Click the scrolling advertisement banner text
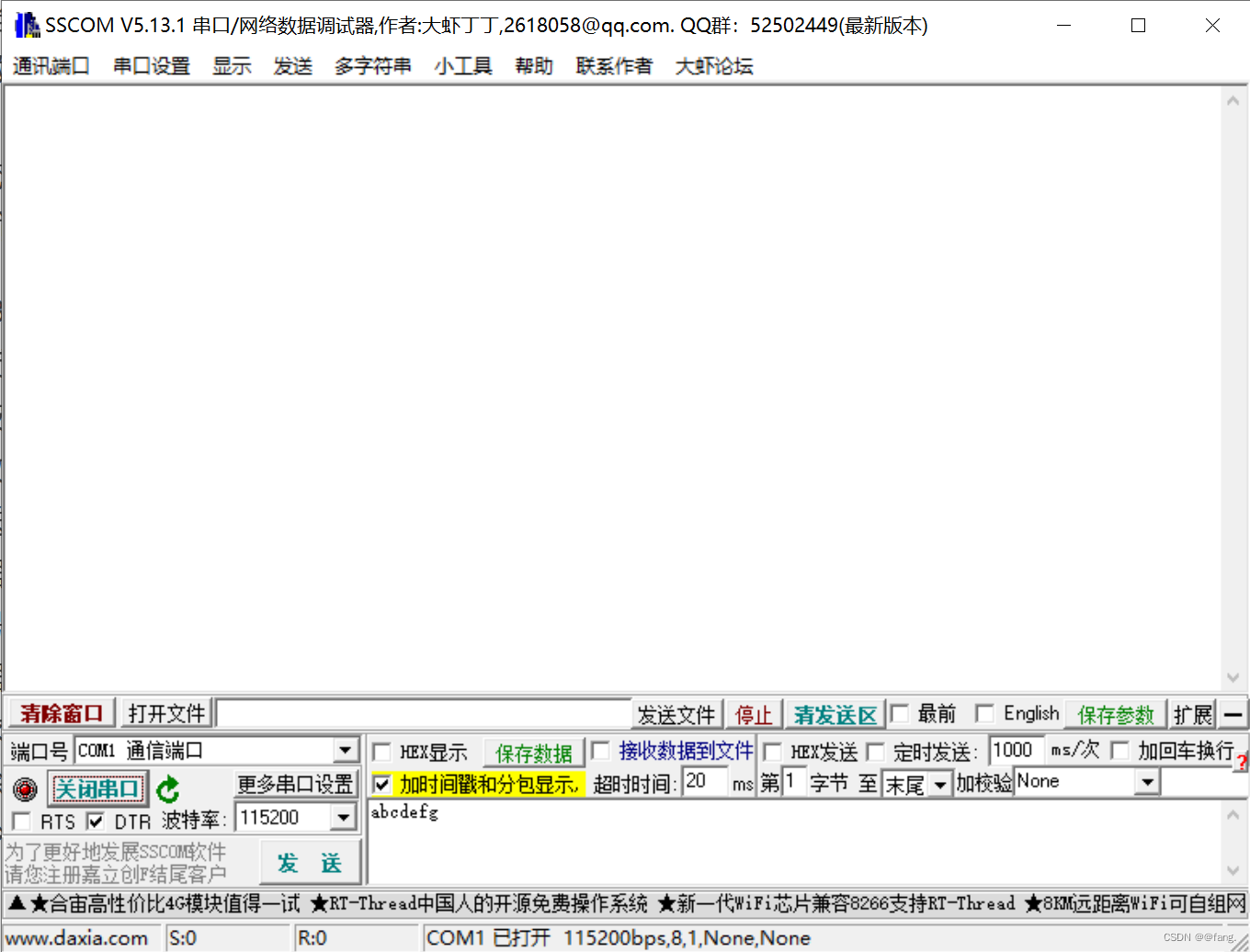 (x=627, y=904)
